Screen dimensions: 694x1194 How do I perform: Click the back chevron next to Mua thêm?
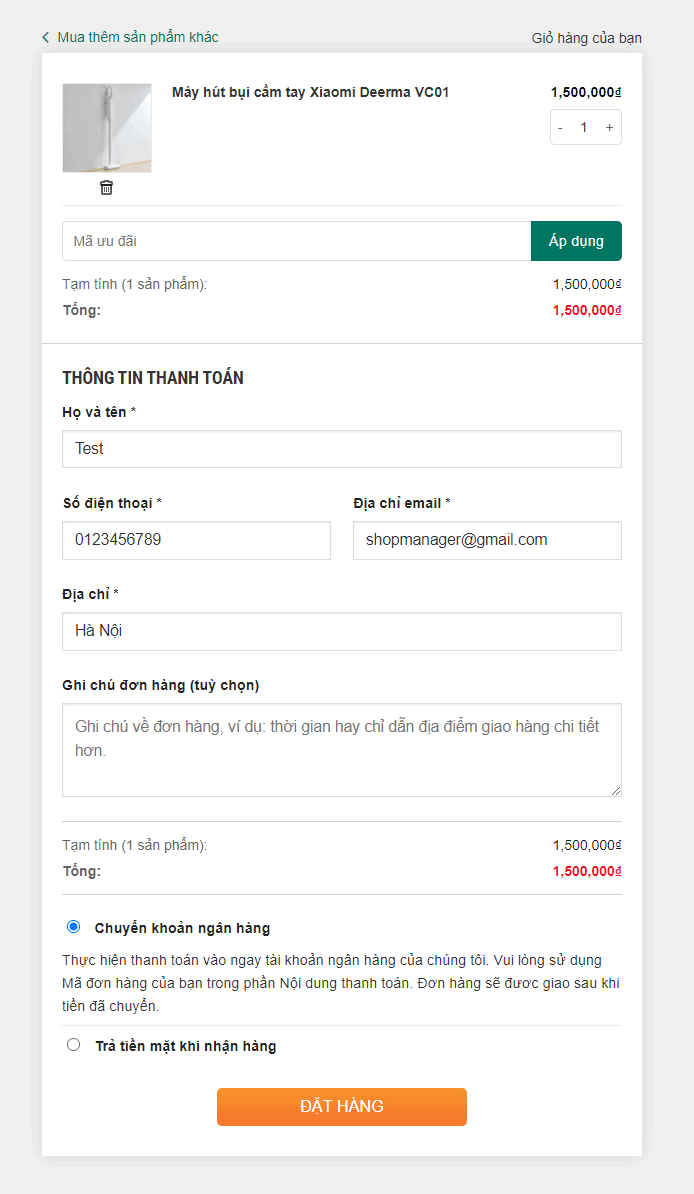[x=45, y=36]
